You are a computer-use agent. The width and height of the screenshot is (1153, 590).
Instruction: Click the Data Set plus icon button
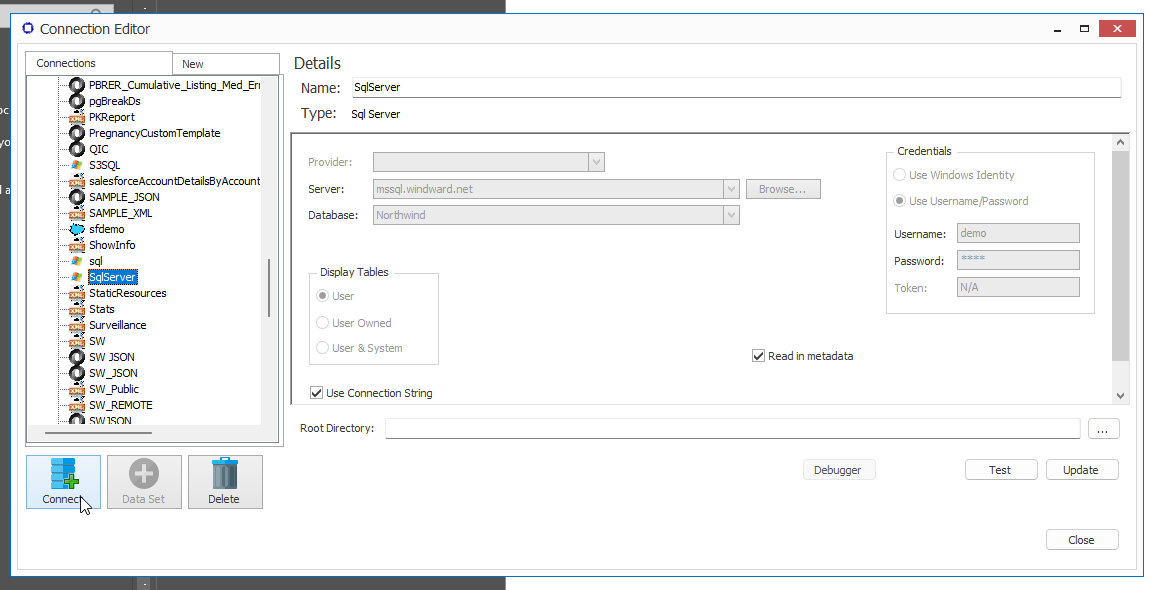pyautogui.click(x=144, y=482)
